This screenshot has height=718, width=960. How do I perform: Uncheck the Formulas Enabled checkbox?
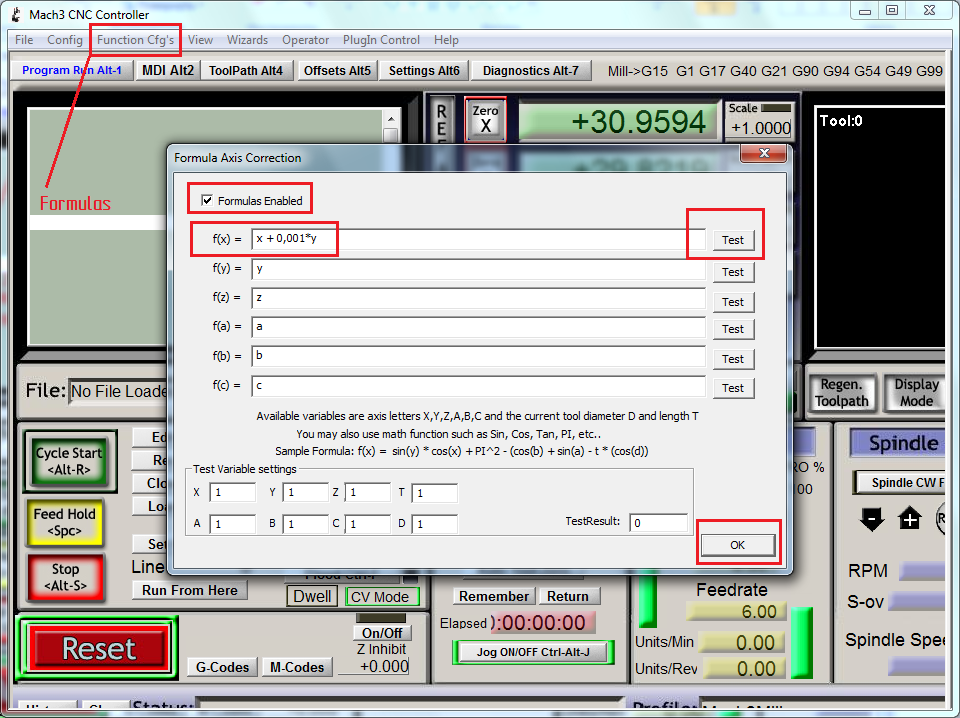[x=207, y=200]
